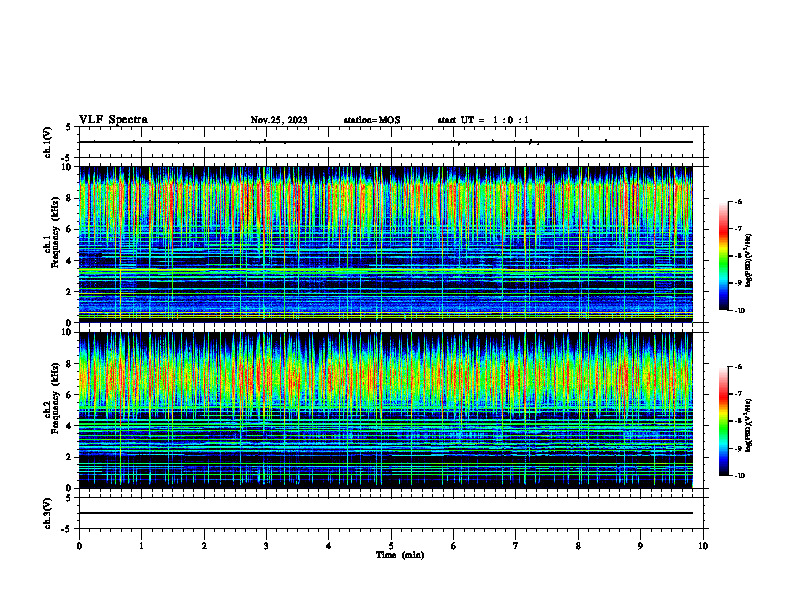
Task: Select the date text "Nov.25, 2023"
Action: click(279, 120)
